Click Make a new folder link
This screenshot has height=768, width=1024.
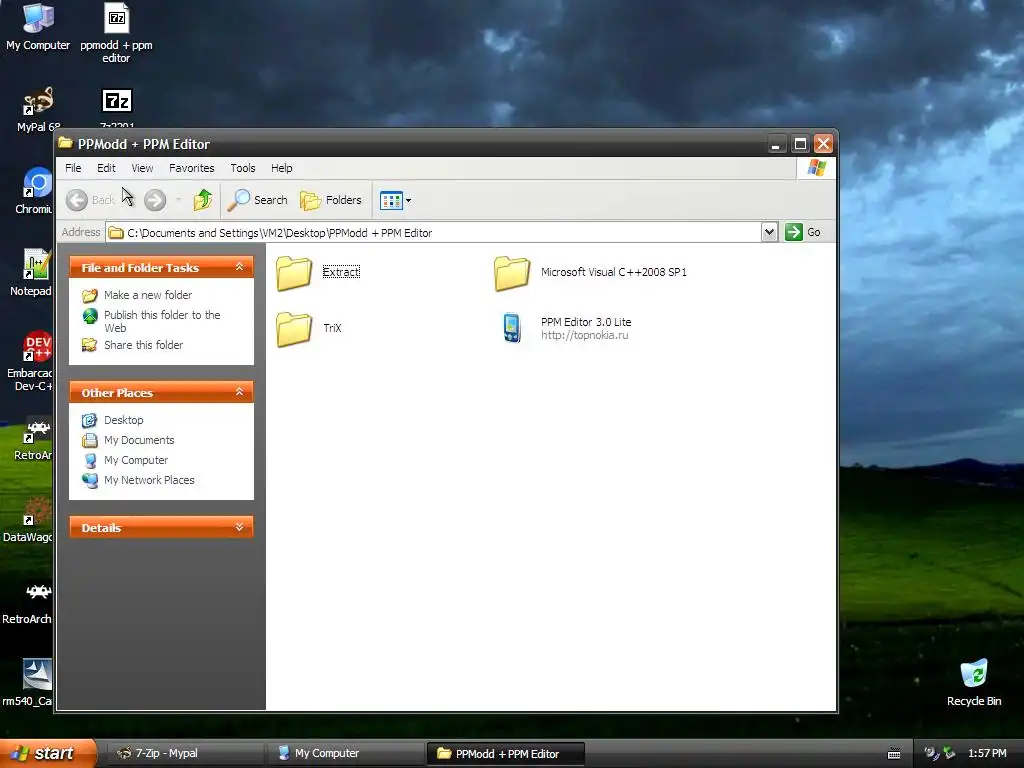click(x=148, y=295)
